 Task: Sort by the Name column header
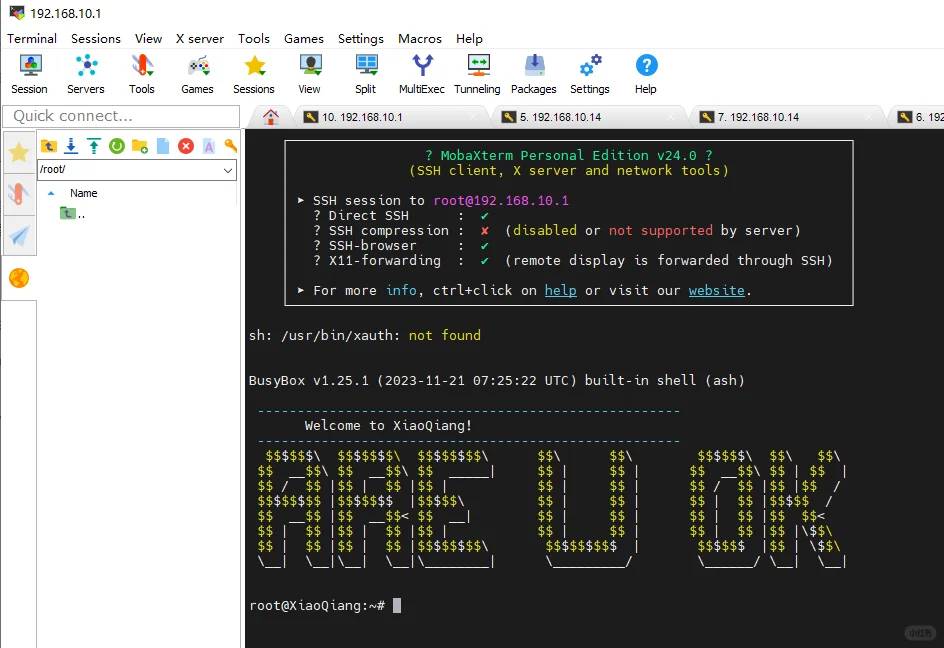click(x=83, y=193)
